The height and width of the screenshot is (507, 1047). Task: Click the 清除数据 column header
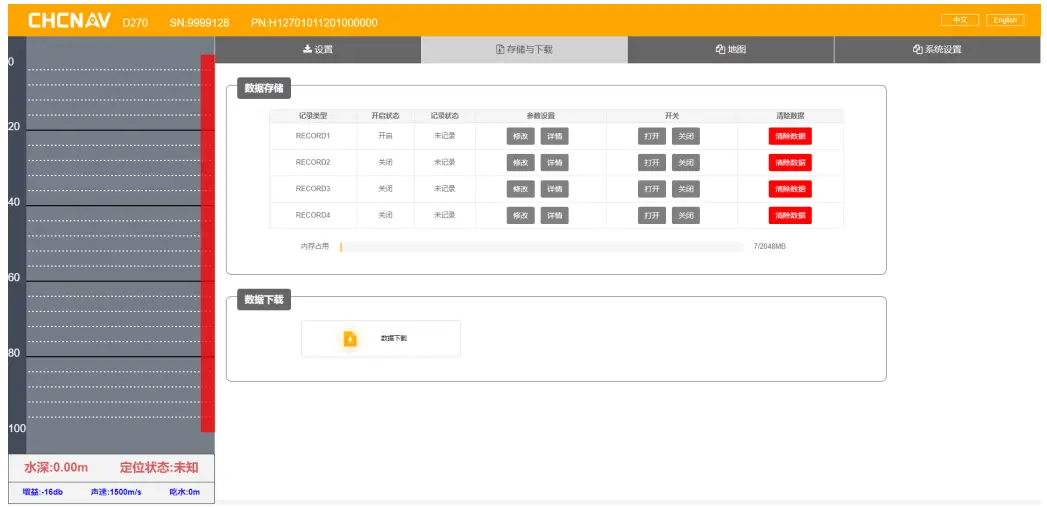point(790,116)
